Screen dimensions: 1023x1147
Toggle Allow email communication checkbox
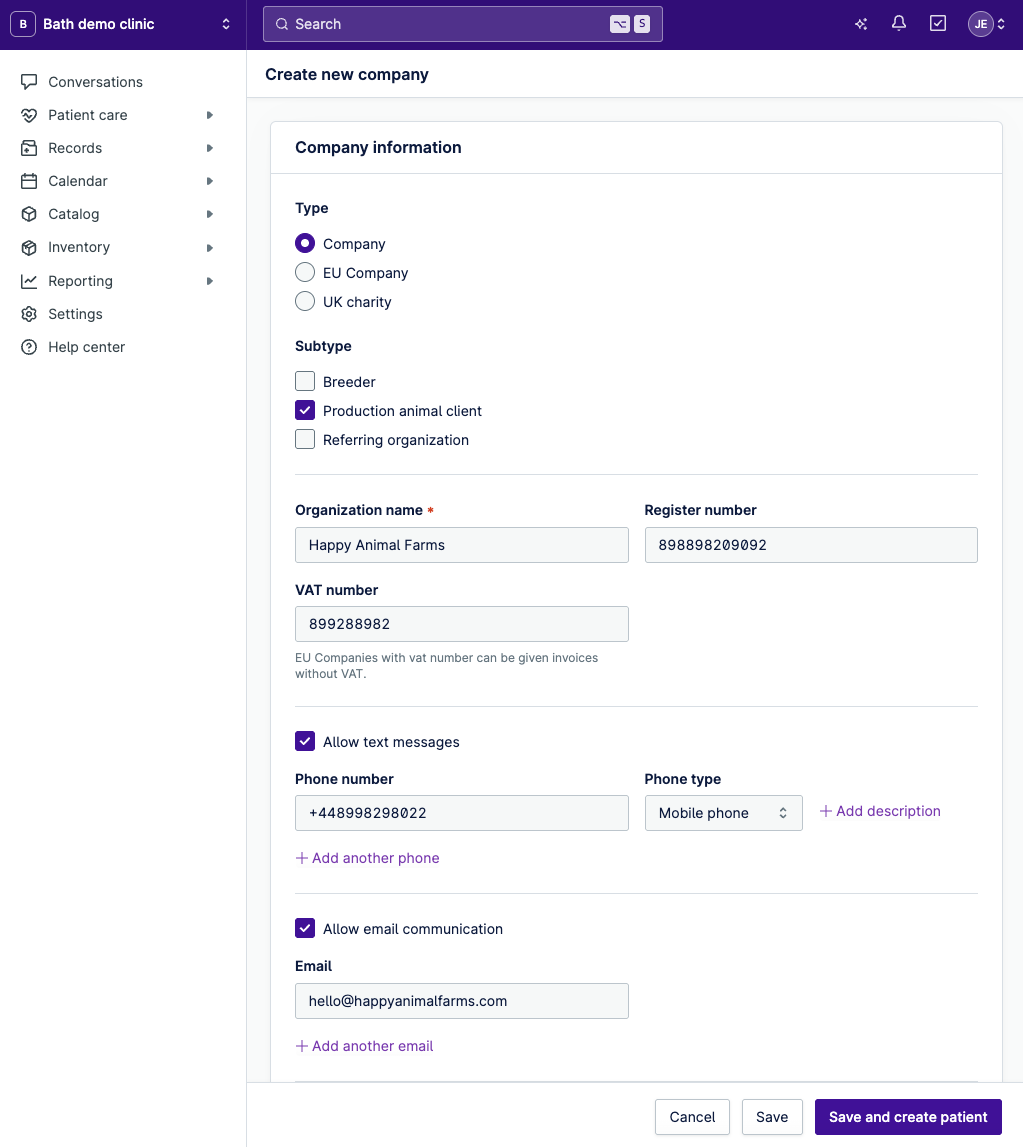(x=305, y=928)
